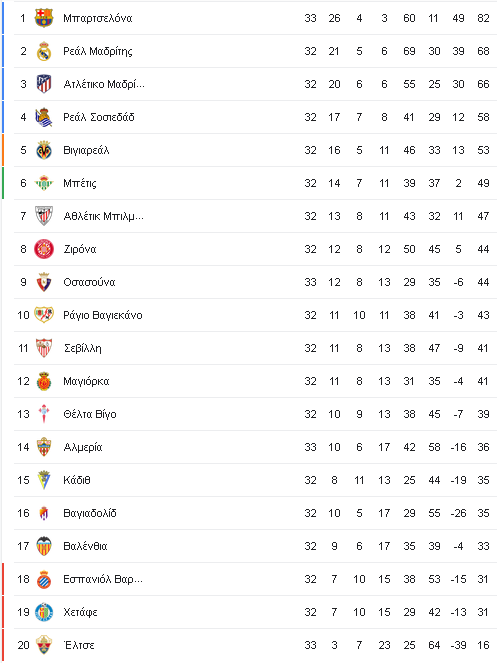Open the Ράγιο Βαγιεκάνο team link
Screen dimensions: 497x663
(103, 315)
